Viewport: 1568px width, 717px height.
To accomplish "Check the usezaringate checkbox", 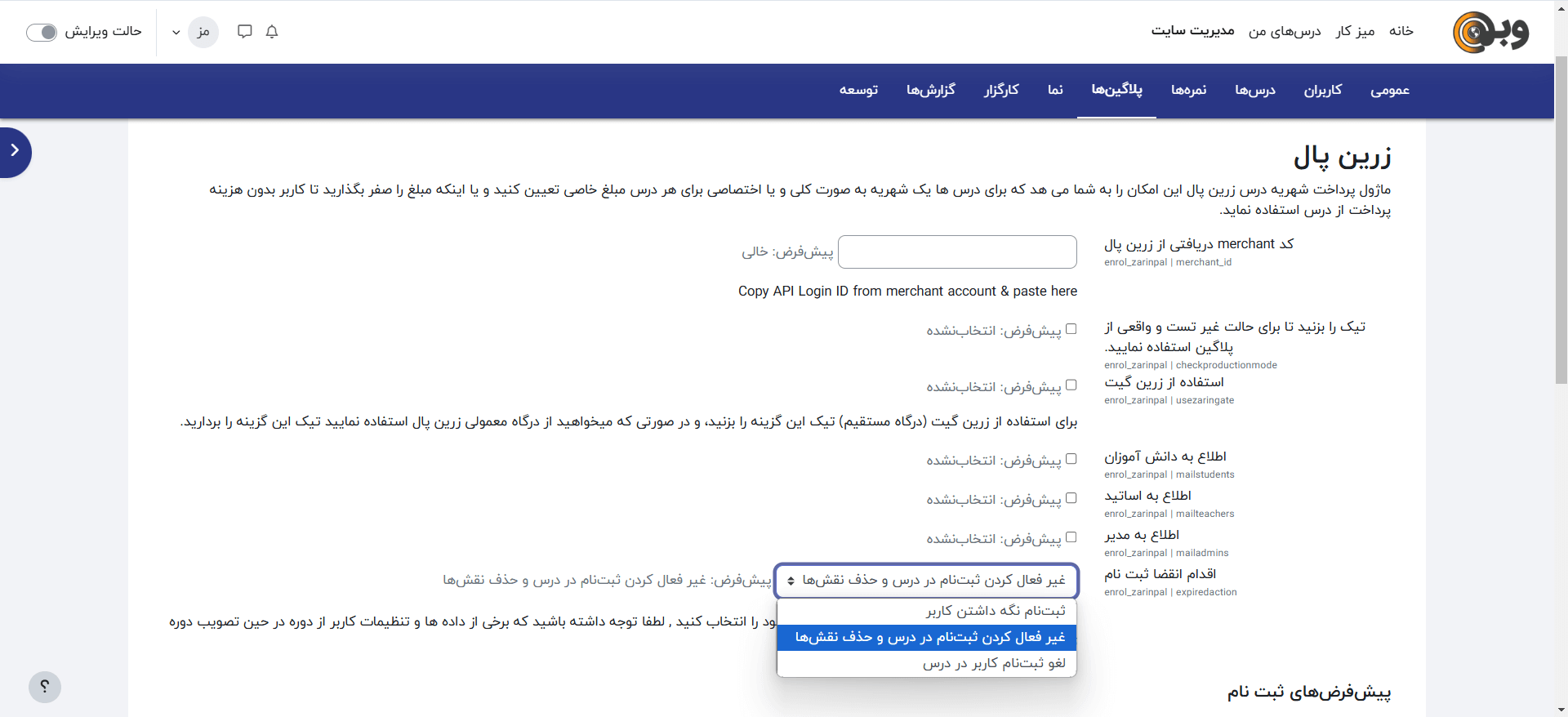I will pos(1071,385).
